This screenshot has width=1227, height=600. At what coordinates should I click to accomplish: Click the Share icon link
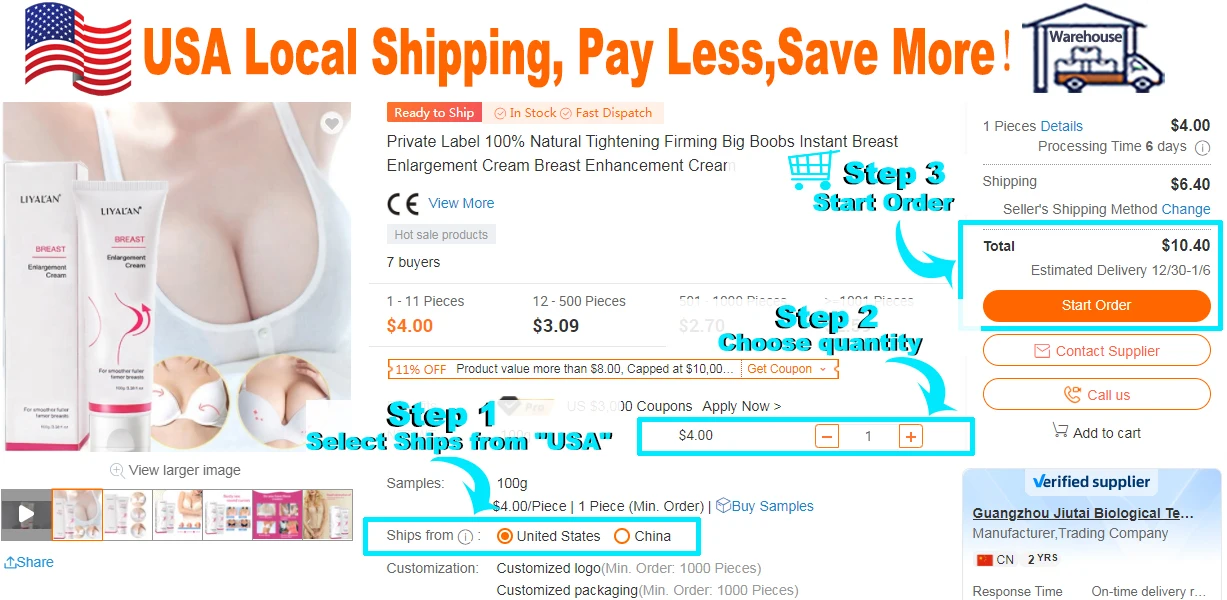[29, 562]
